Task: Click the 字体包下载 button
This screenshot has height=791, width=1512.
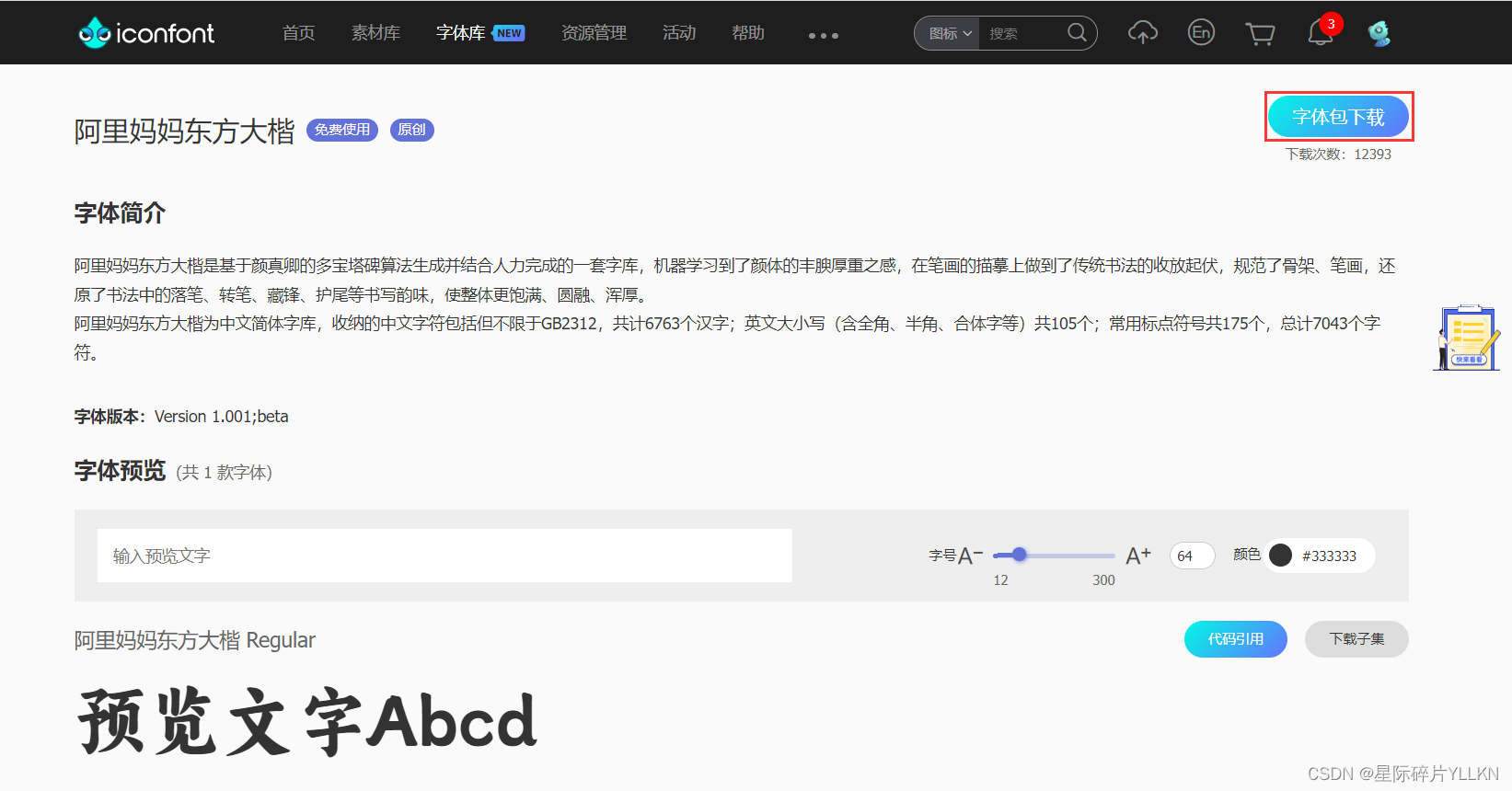Action: click(1339, 117)
